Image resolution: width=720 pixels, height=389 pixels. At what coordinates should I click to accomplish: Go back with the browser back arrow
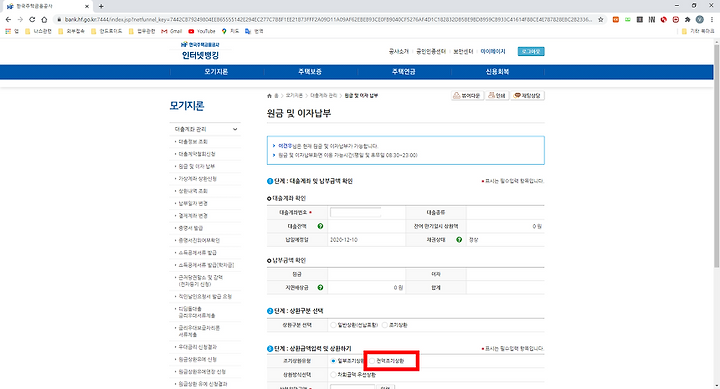pos(8,19)
